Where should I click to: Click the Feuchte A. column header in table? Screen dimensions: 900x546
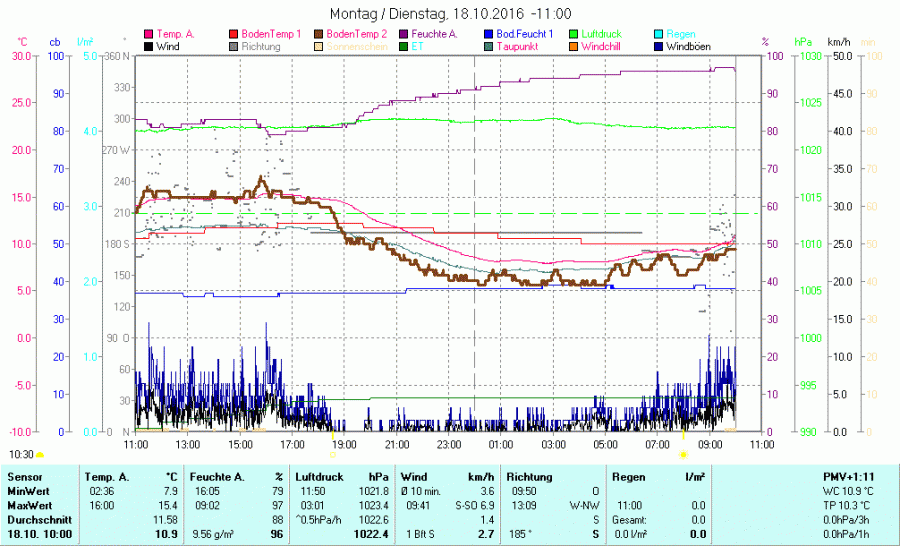[x=217, y=477]
